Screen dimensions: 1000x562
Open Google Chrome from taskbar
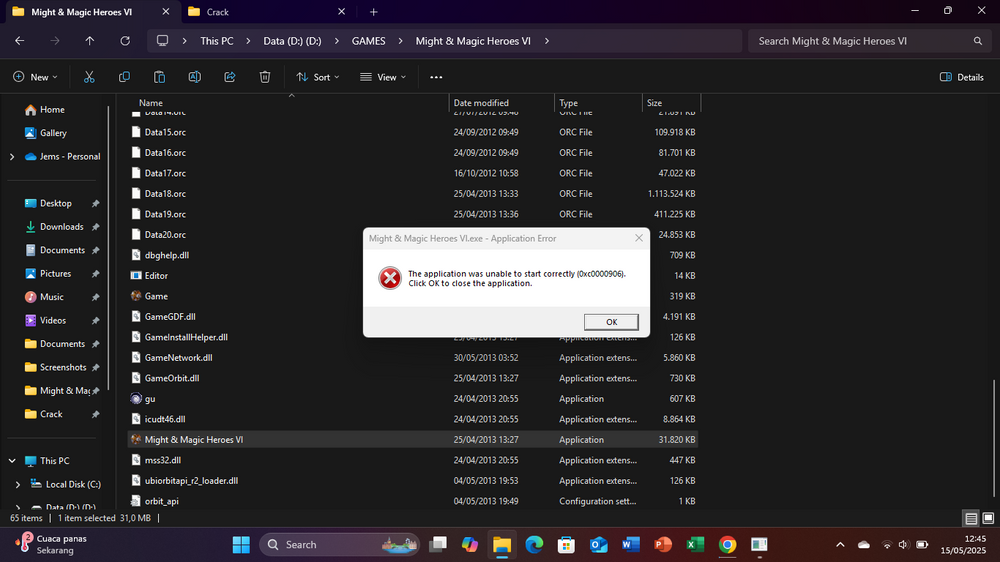pyautogui.click(x=727, y=544)
